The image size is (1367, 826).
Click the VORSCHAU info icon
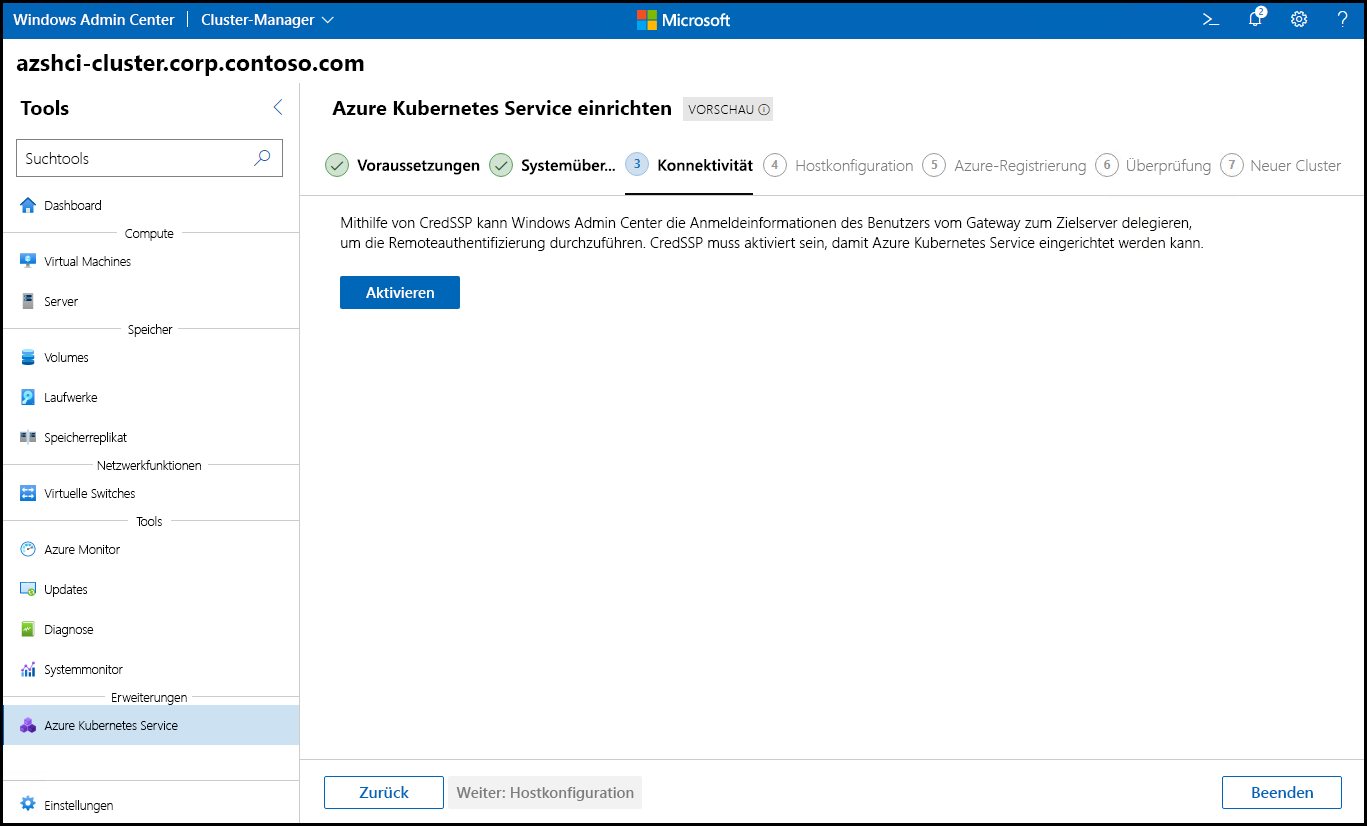tap(764, 110)
